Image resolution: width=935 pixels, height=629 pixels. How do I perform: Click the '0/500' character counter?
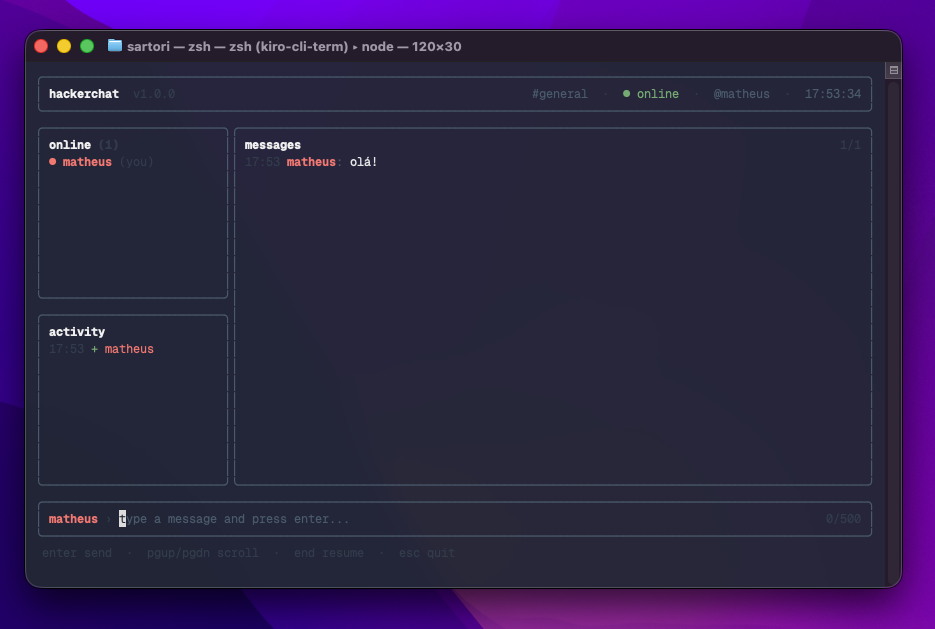click(x=843, y=519)
